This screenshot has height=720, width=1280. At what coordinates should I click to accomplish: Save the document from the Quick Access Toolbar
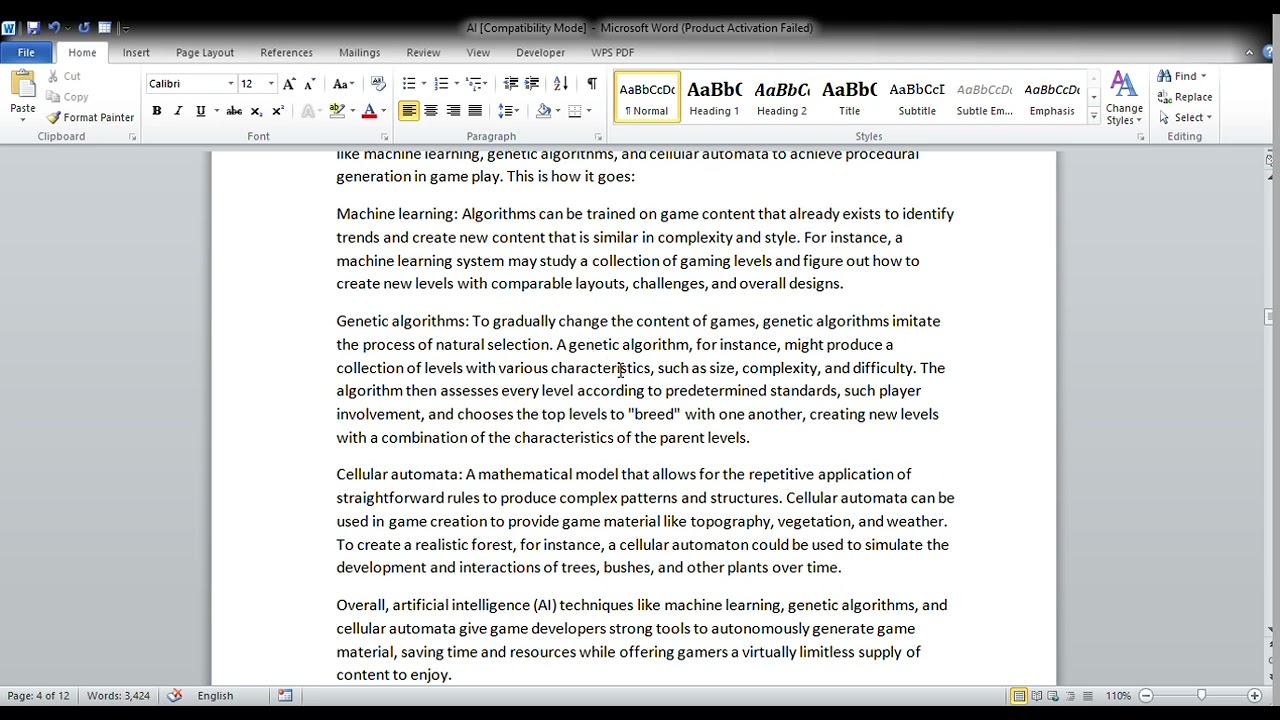[33, 28]
